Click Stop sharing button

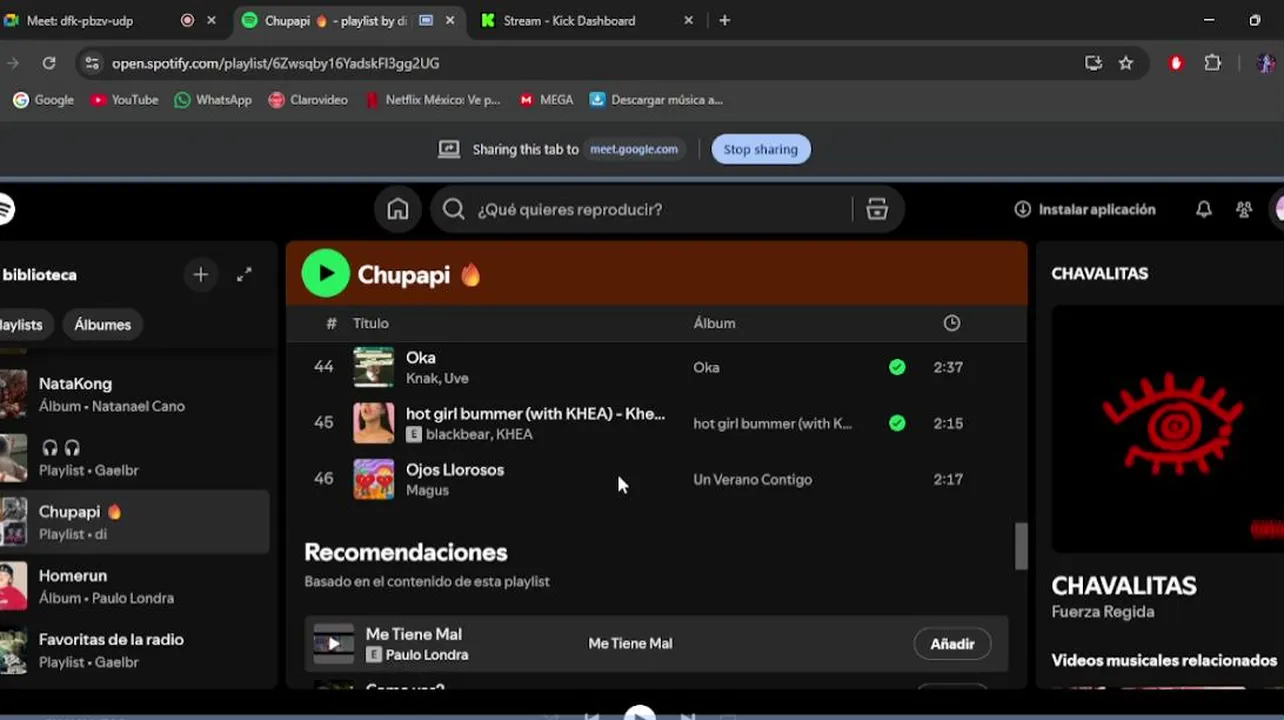(x=761, y=149)
